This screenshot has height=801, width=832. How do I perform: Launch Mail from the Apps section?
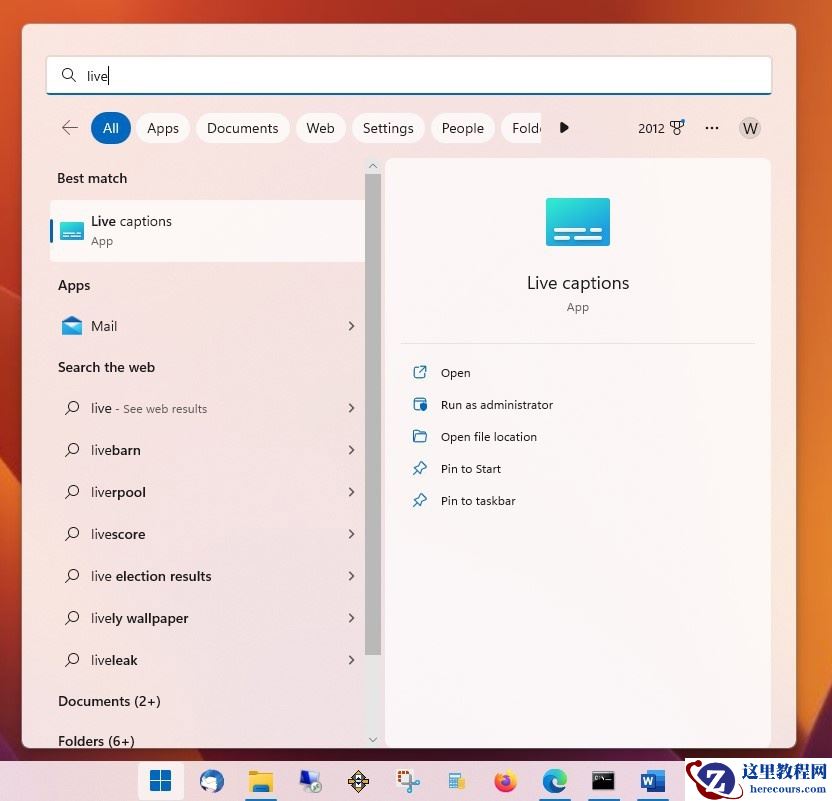(x=103, y=326)
